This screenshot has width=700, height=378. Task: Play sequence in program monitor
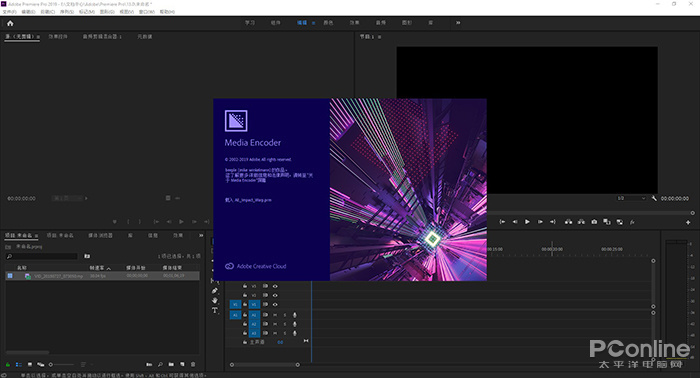(x=527, y=222)
